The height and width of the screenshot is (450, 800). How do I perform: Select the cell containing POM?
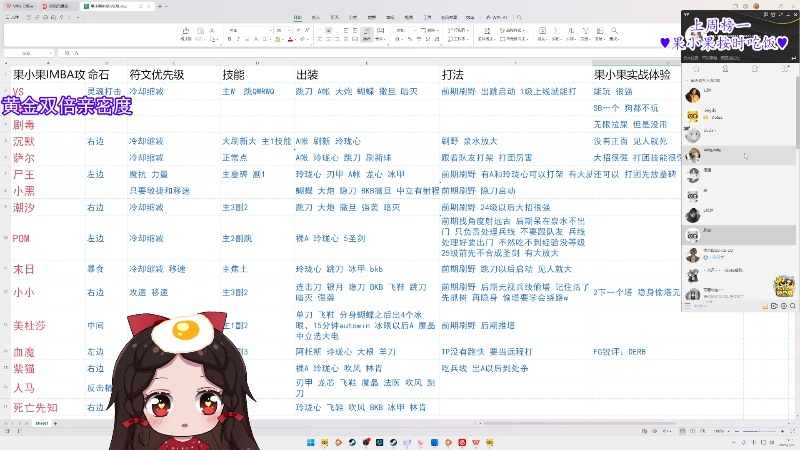(48, 238)
